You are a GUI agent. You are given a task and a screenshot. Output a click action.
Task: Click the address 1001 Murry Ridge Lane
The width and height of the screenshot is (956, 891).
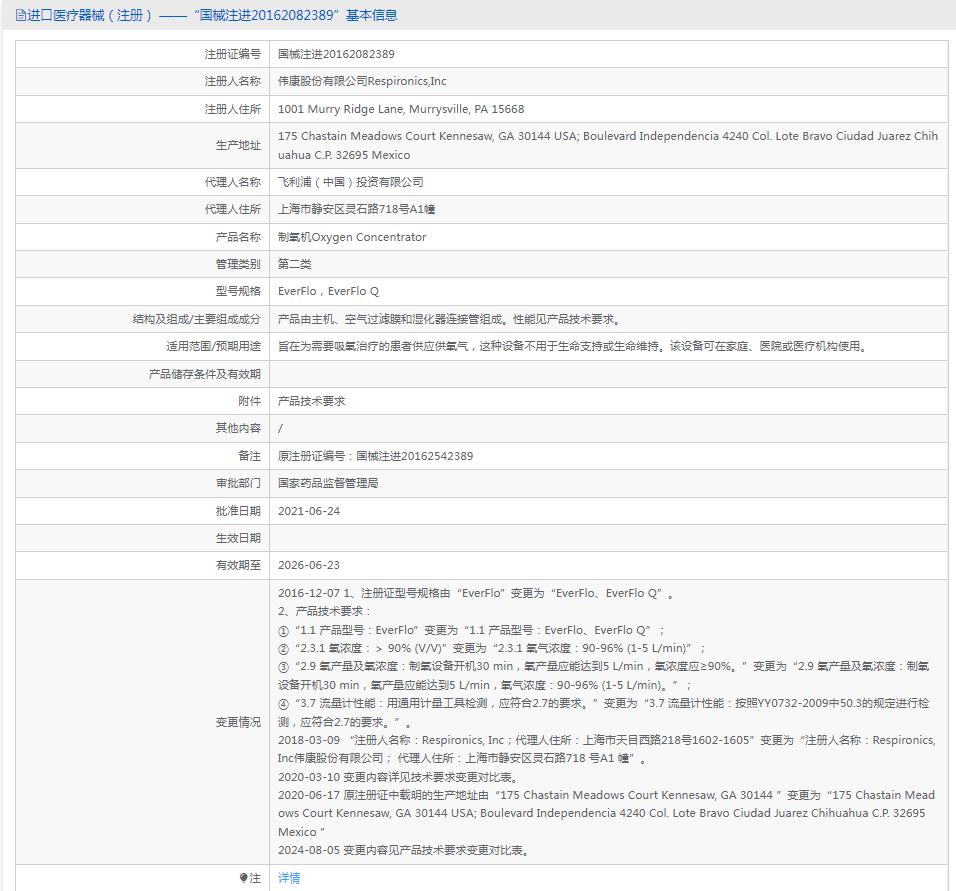pyautogui.click(x=400, y=109)
